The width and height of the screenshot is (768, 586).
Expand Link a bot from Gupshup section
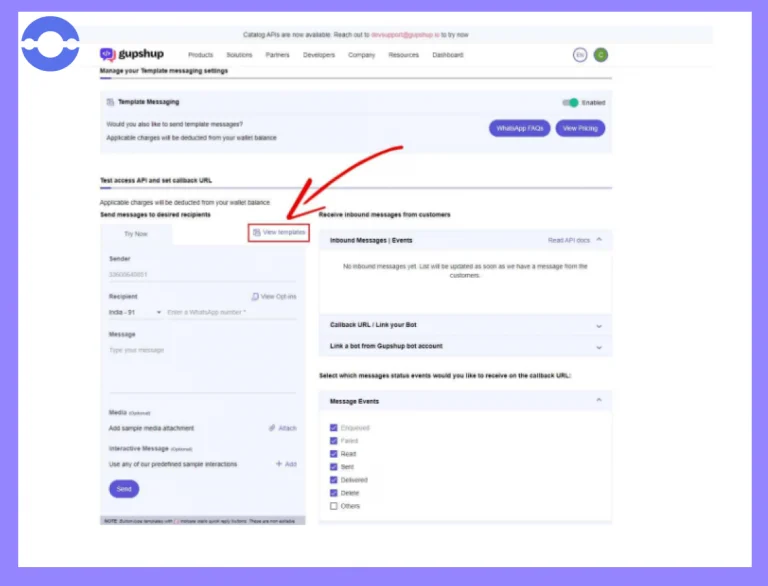coord(465,346)
